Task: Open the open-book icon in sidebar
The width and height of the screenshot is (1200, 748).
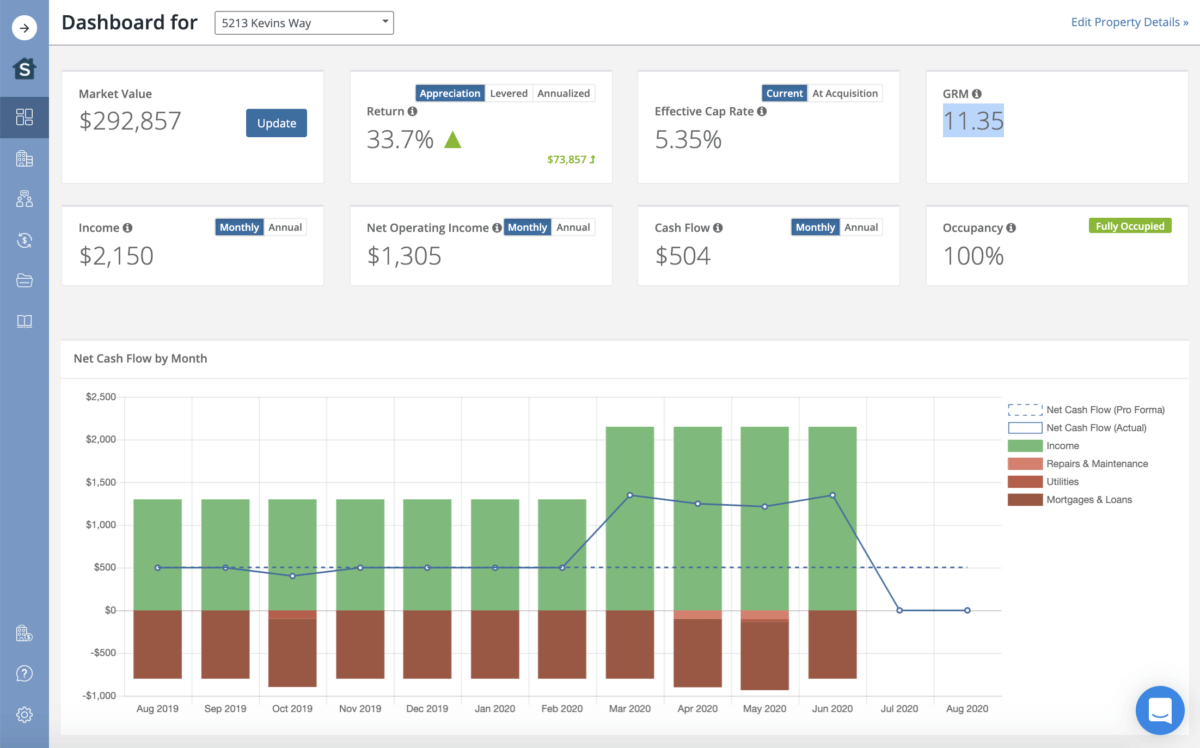Action: (x=24, y=322)
